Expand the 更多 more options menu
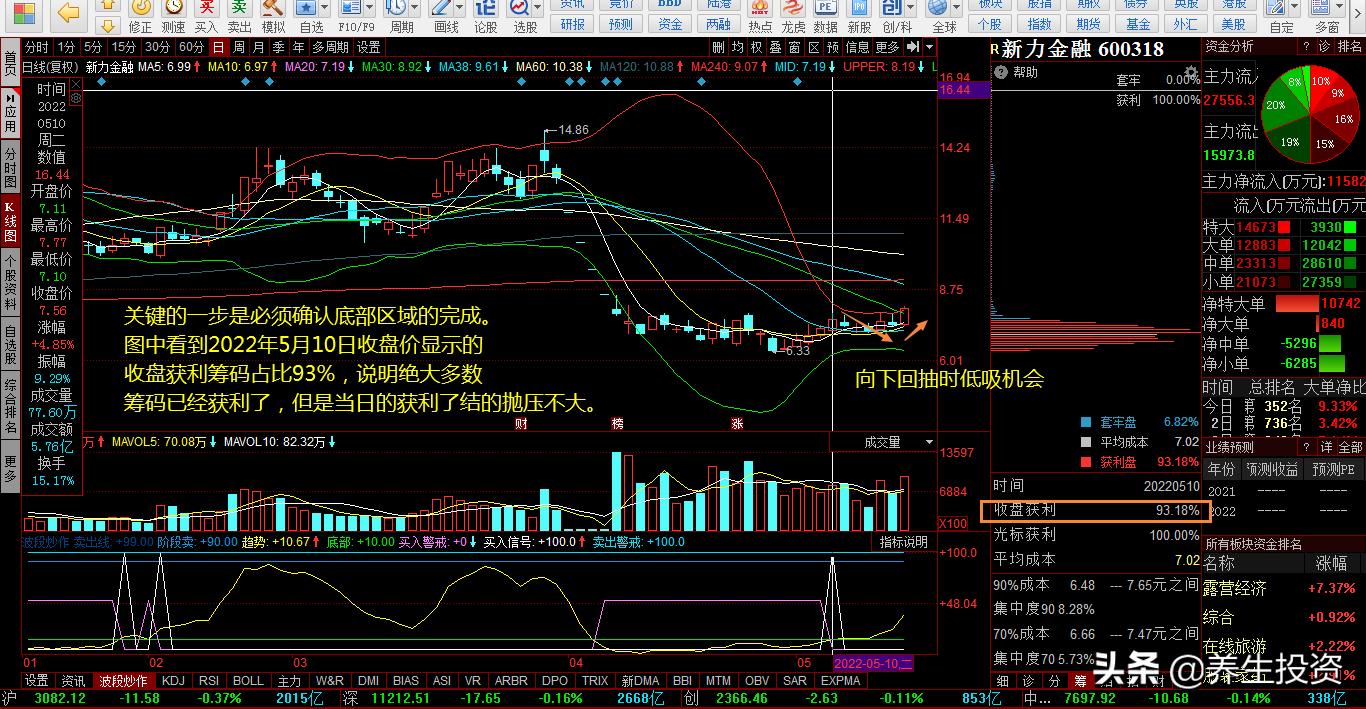Screen dimensions: 1366x709 pos(888,47)
